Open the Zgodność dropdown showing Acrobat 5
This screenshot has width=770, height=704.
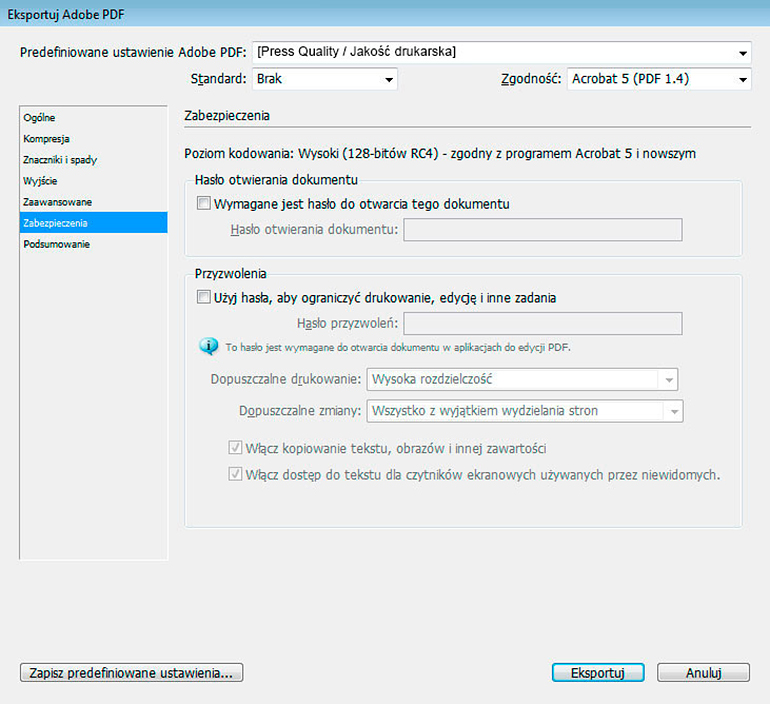click(659, 79)
